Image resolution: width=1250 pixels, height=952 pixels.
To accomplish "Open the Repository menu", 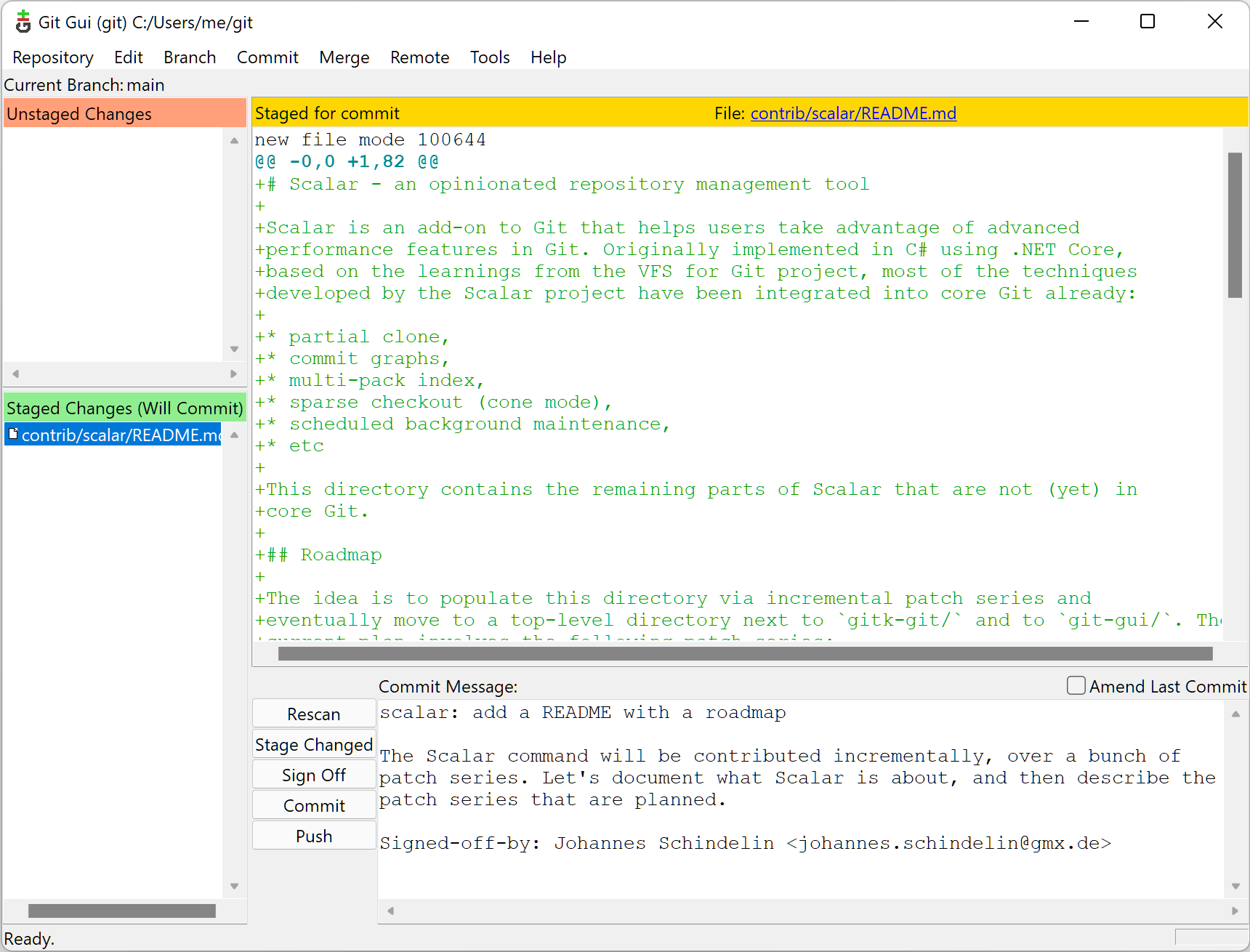I will click(x=52, y=57).
